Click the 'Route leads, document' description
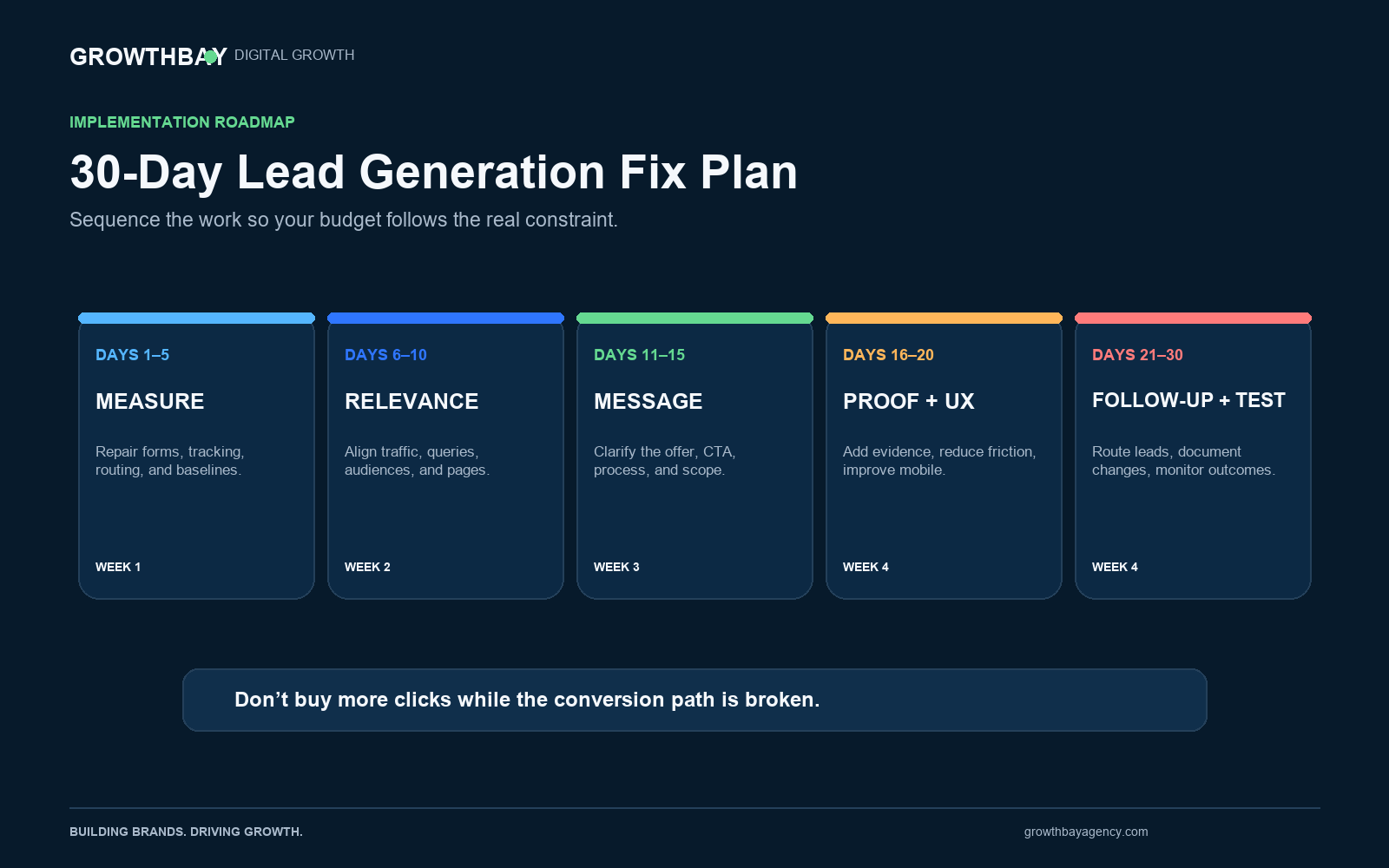The height and width of the screenshot is (868, 1389). click(1183, 461)
